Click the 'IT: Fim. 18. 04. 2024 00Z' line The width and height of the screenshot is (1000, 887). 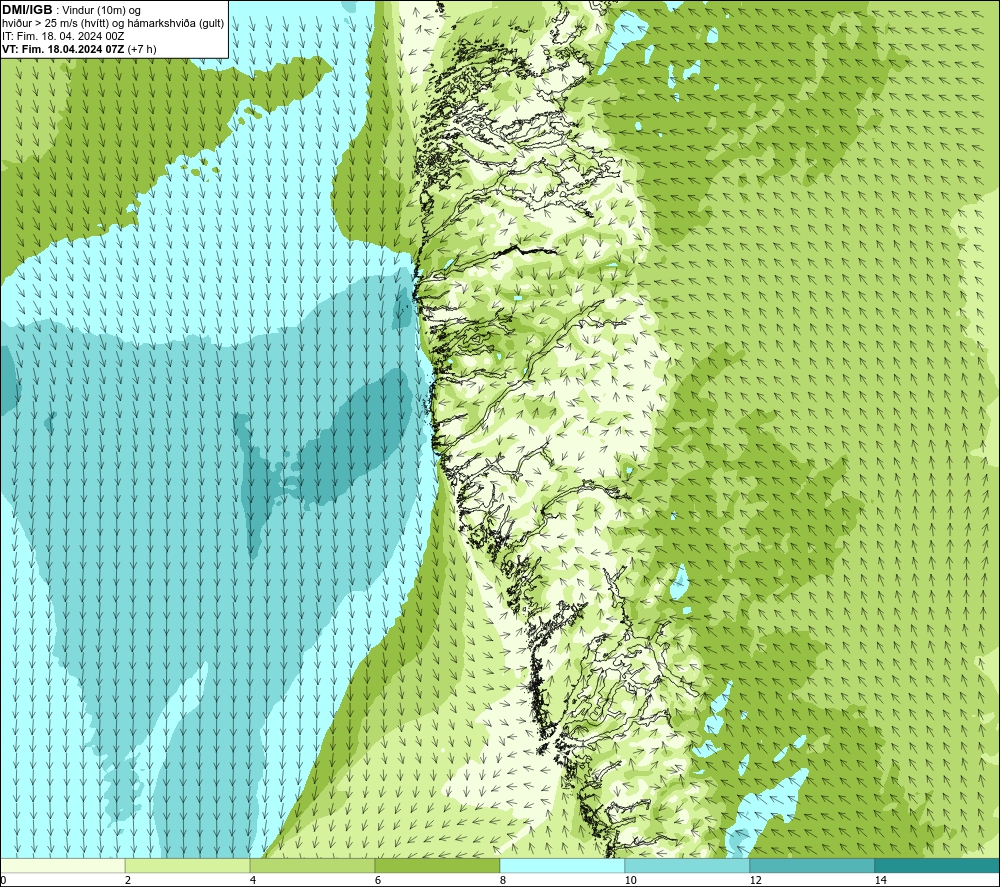pos(63,36)
